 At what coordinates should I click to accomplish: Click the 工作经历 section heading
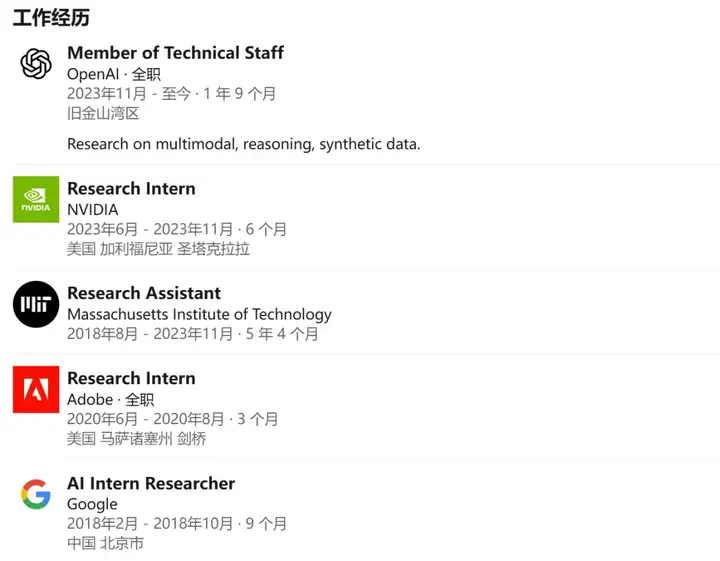click(51, 18)
